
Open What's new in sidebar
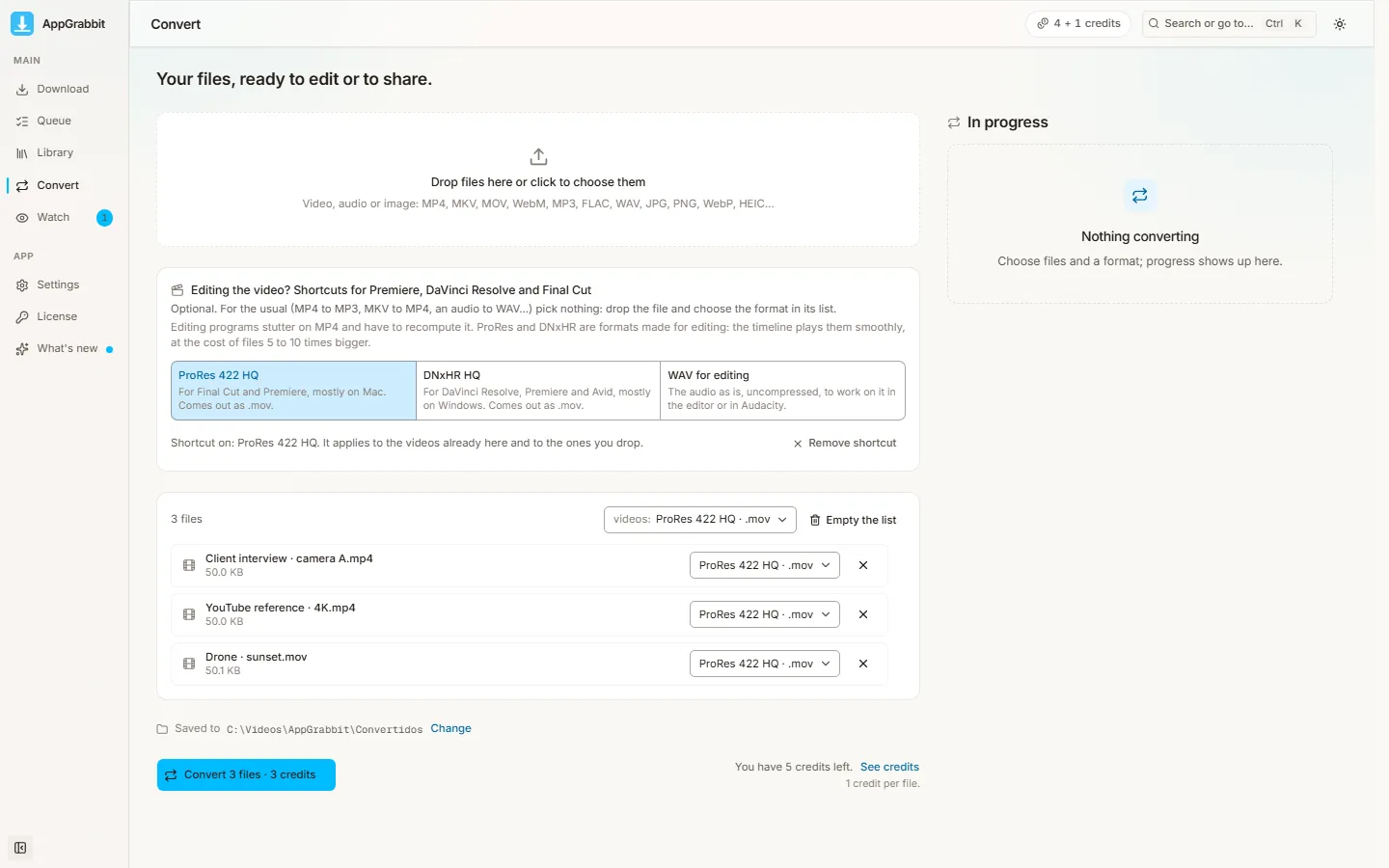tap(64, 348)
